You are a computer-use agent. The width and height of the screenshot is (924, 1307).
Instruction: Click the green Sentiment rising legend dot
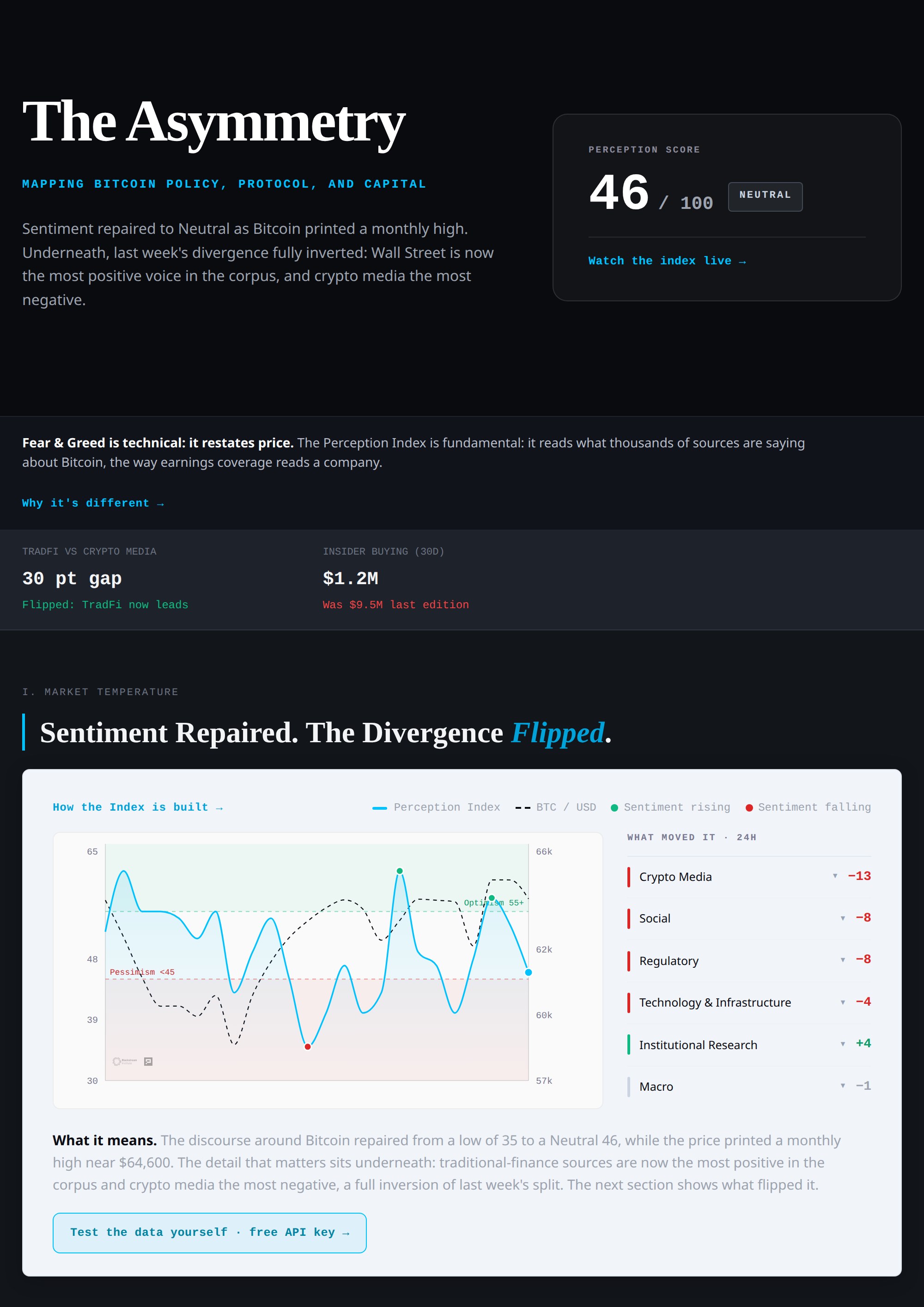click(614, 808)
